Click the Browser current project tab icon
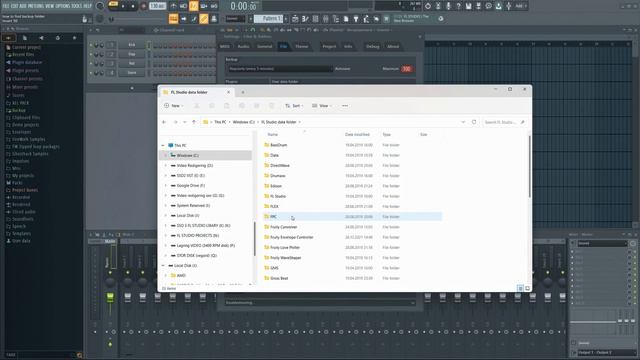The image size is (640, 360). pos(25,38)
